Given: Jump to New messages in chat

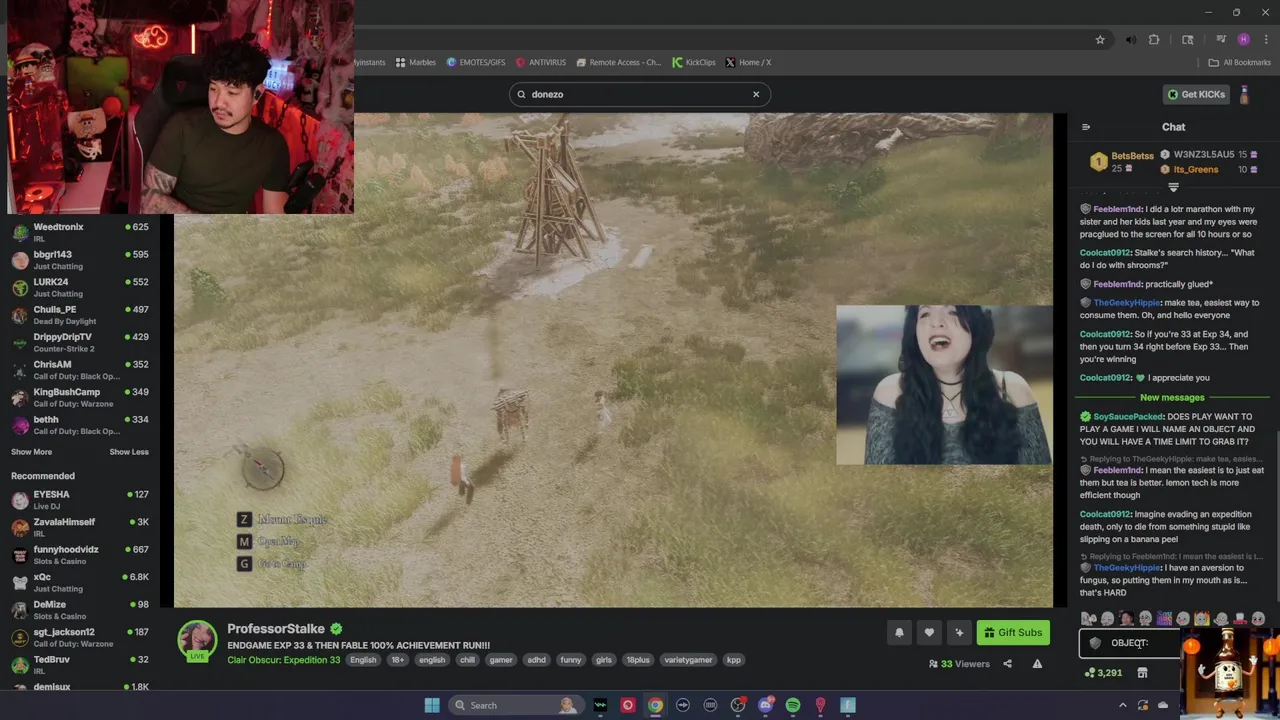Looking at the screenshot, I should click(x=1172, y=398).
